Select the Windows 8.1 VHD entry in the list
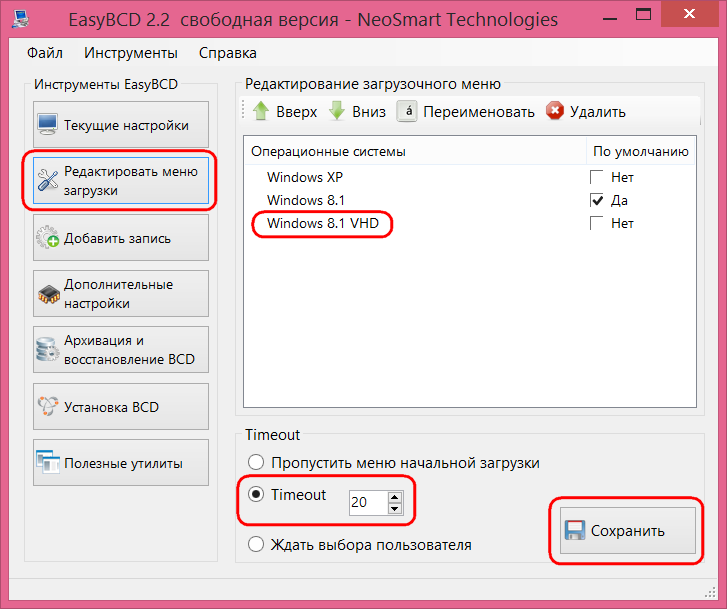This screenshot has height=609, width=727. [323, 223]
